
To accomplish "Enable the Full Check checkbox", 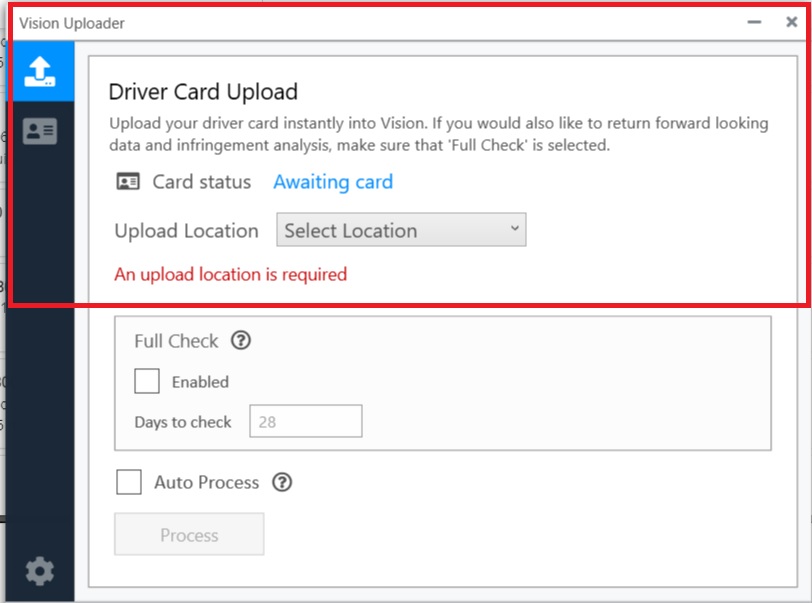I will [x=147, y=381].
